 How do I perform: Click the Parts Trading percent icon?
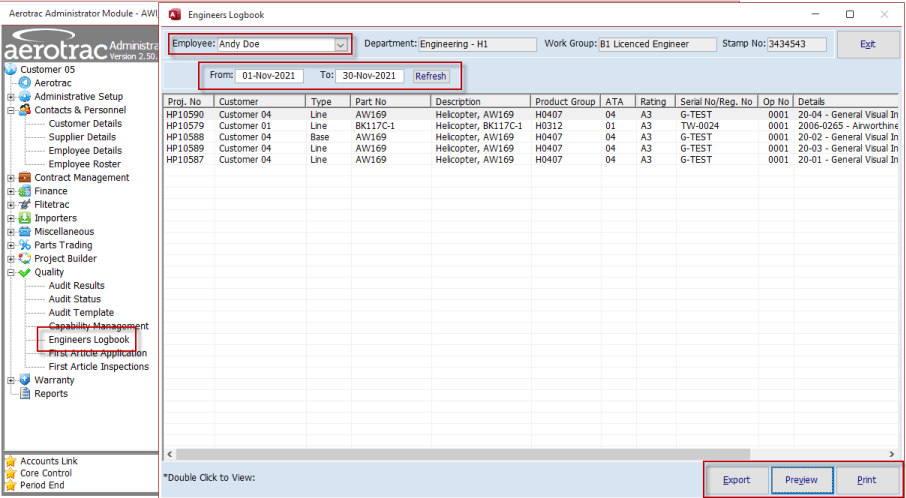coord(24,245)
